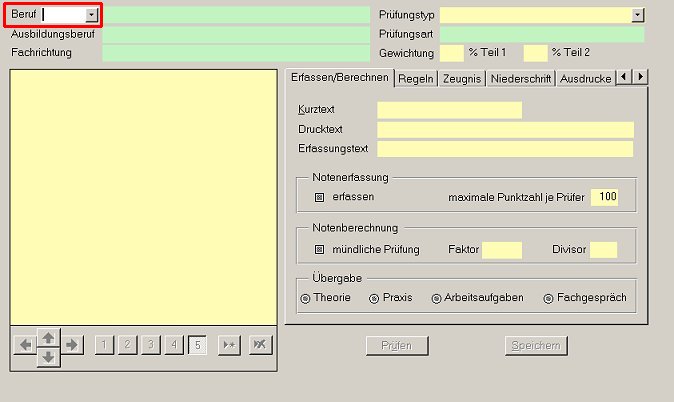Select level 5 button

(x=198, y=345)
